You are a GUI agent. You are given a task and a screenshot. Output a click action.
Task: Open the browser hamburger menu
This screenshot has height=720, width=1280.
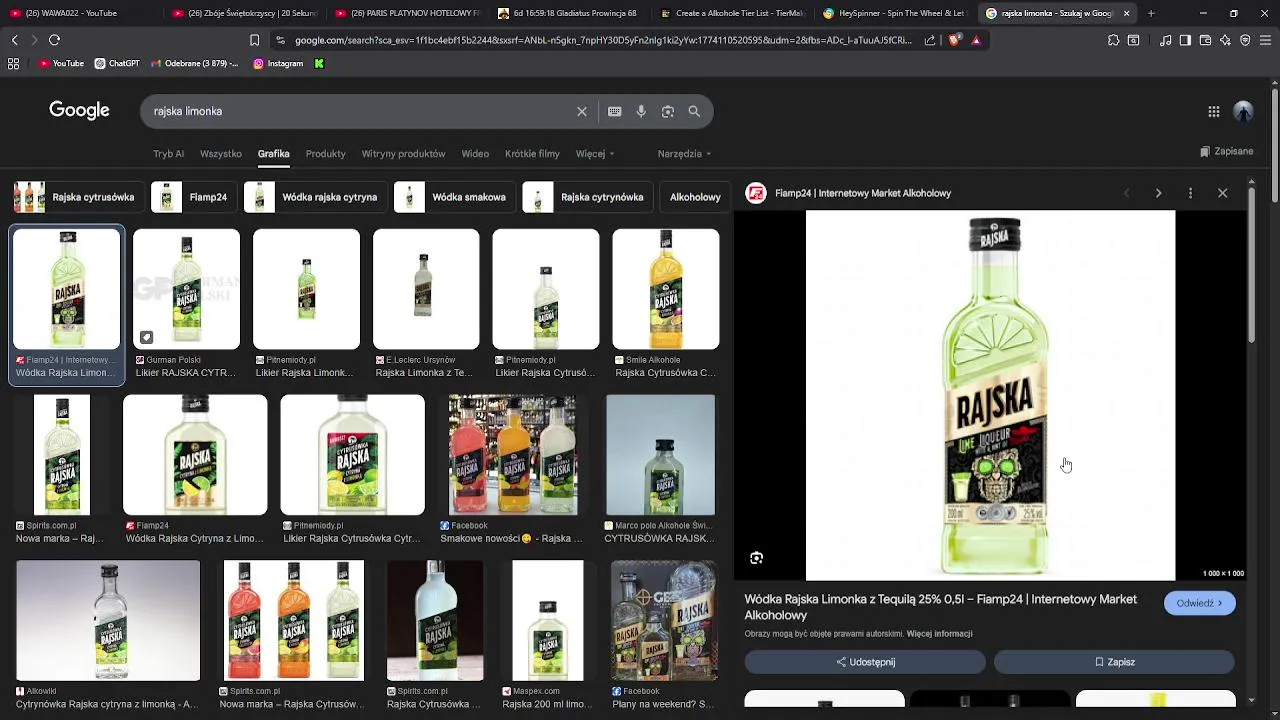tap(1265, 40)
